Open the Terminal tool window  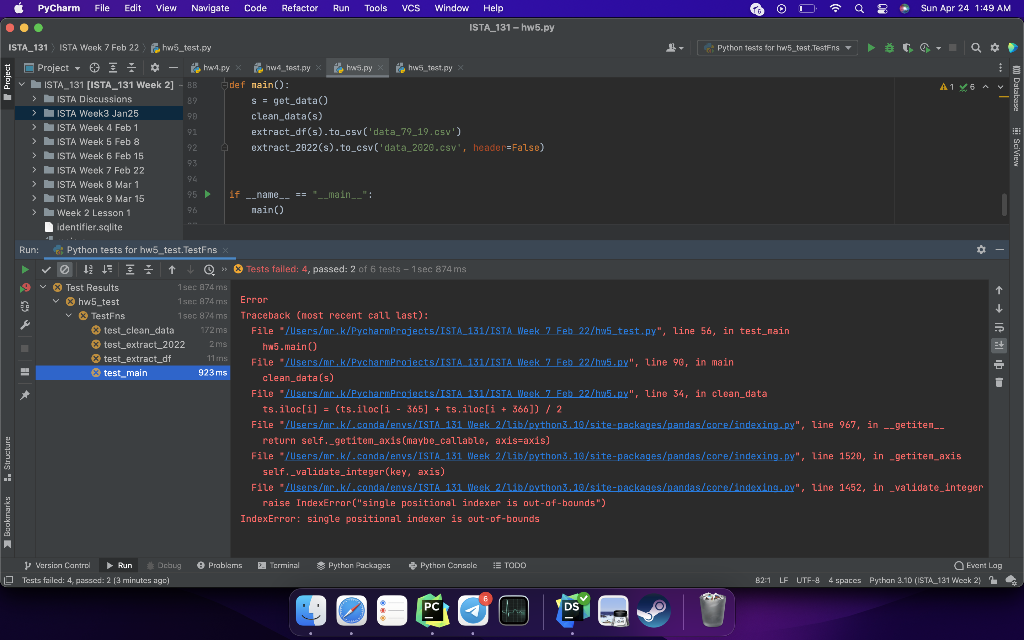tap(277, 565)
